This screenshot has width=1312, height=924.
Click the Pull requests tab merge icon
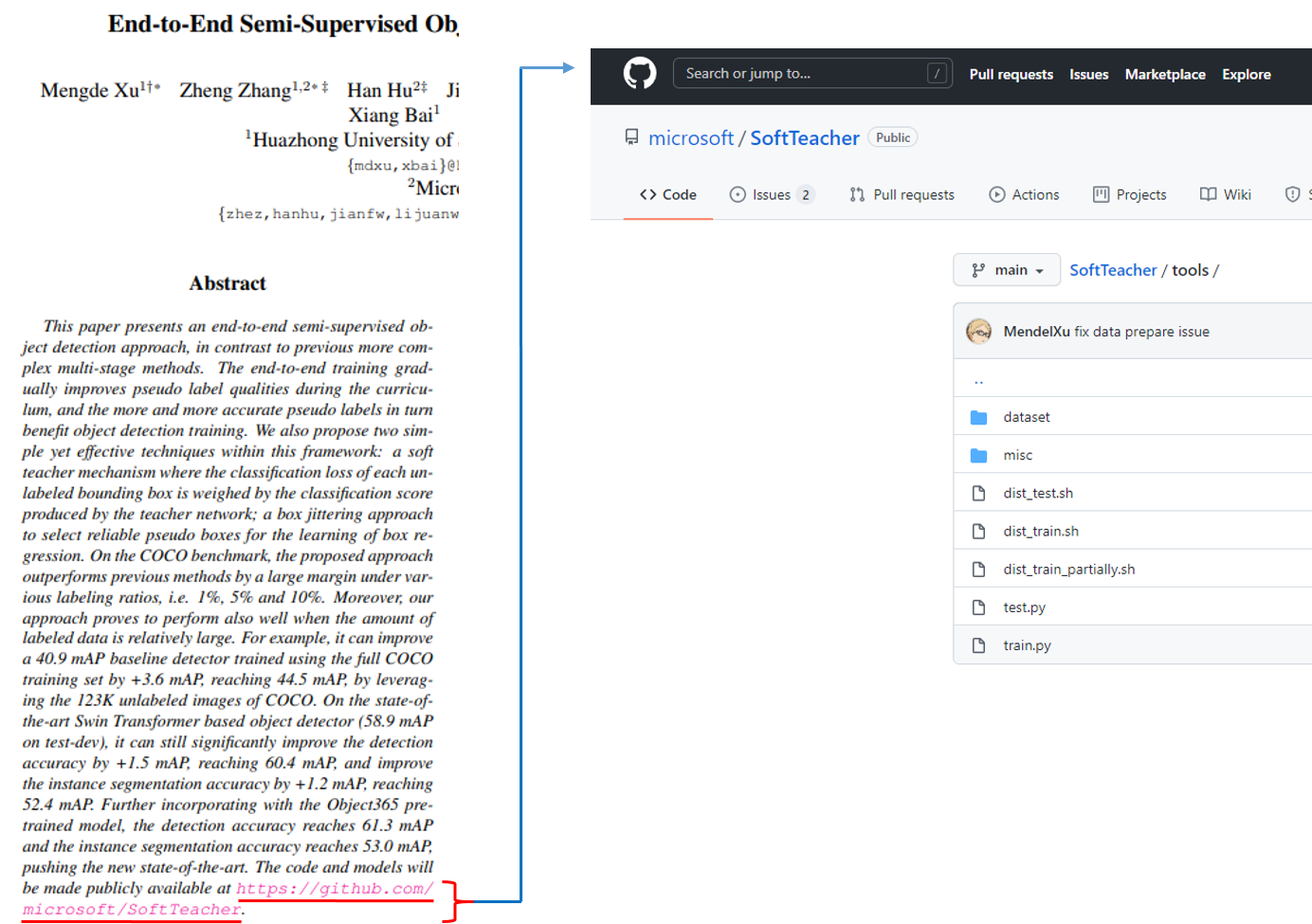tap(857, 194)
